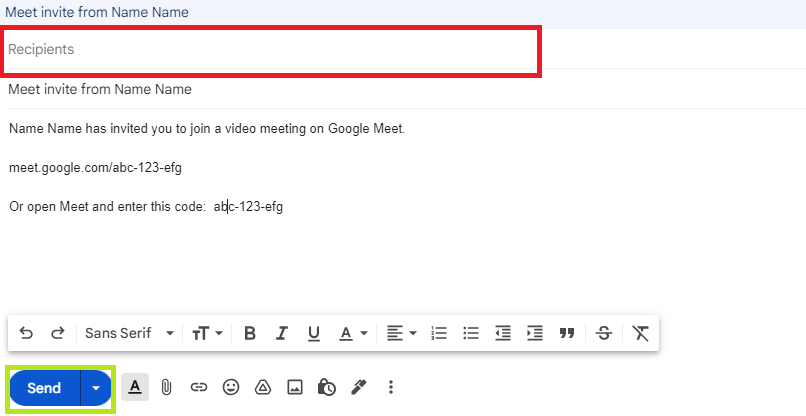The height and width of the screenshot is (416, 806).
Task: Click the Insert photo icon
Action: pos(295,387)
